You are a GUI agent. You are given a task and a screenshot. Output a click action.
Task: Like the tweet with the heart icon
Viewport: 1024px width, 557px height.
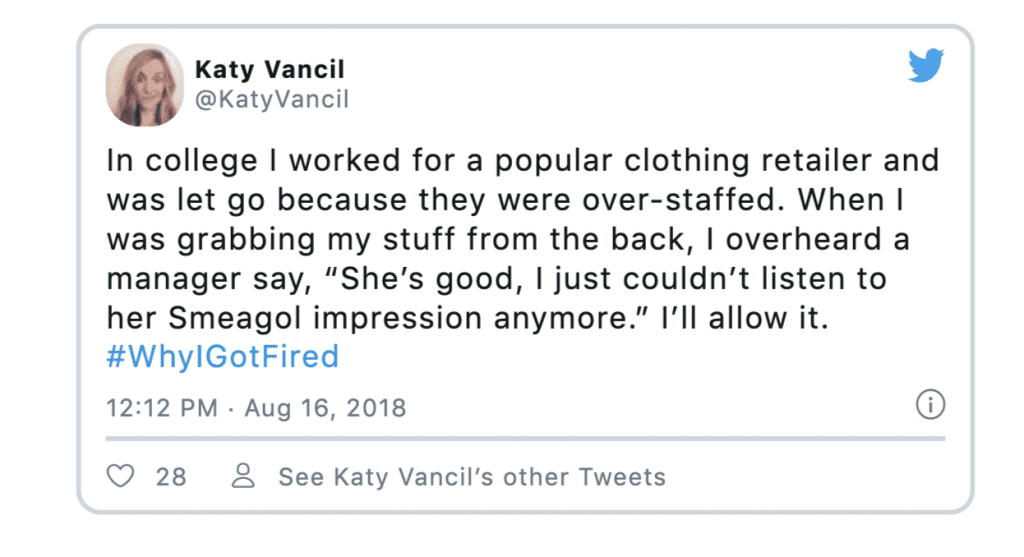(x=120, y=476)
